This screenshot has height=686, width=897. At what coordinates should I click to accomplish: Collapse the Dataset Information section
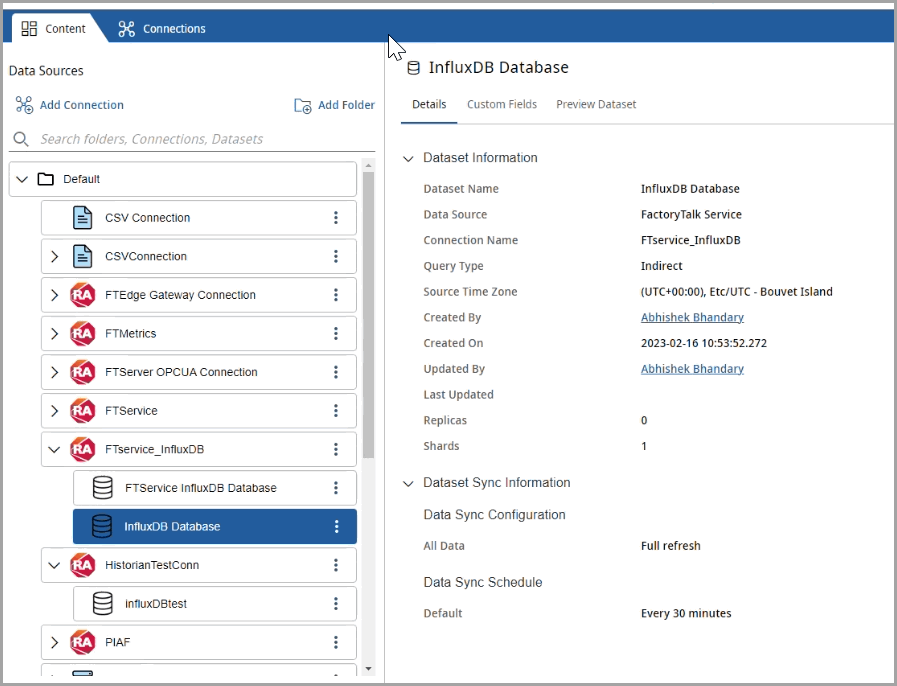tap(408, 158)
